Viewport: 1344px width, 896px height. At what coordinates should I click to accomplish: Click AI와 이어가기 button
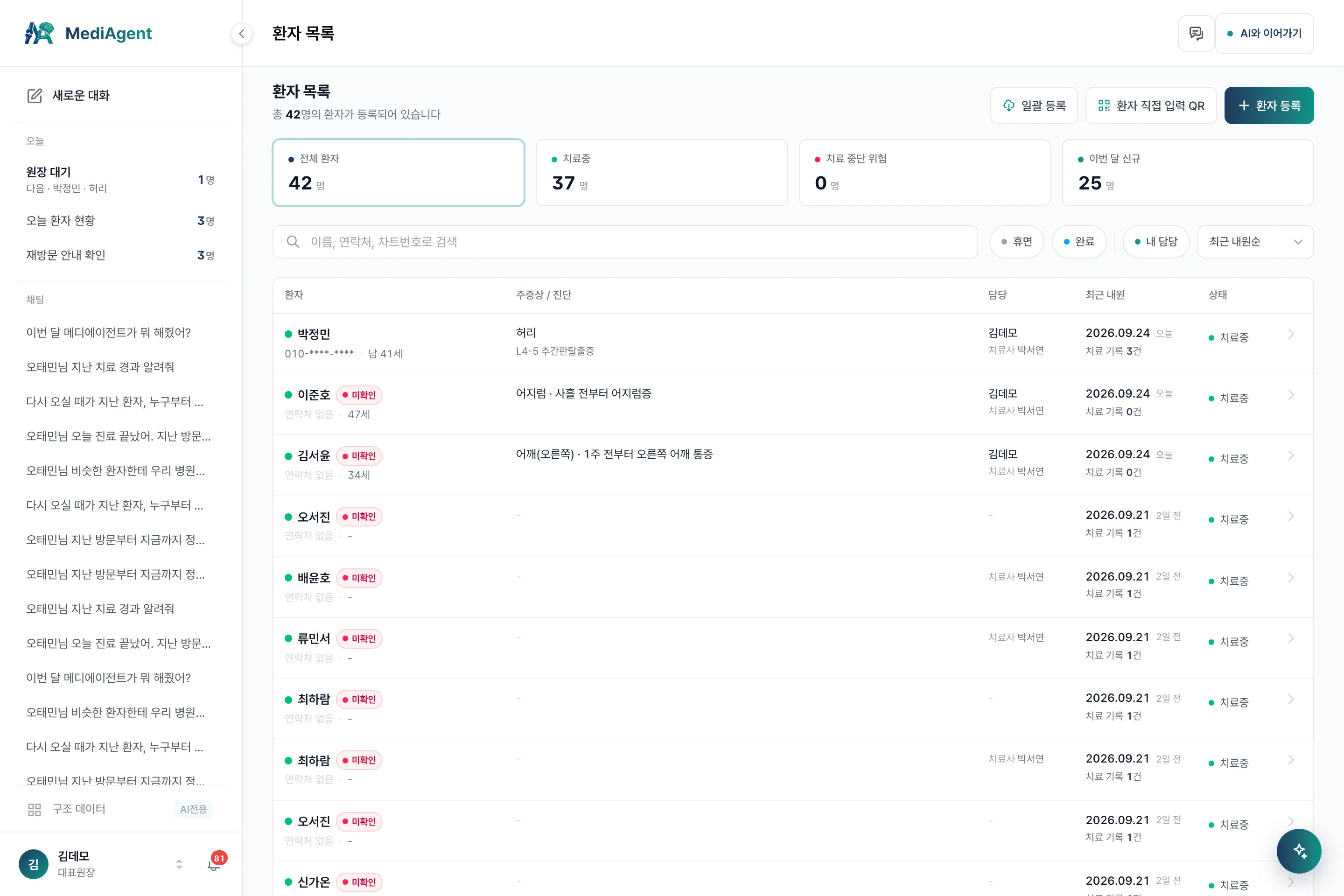tap(1264, 34)
